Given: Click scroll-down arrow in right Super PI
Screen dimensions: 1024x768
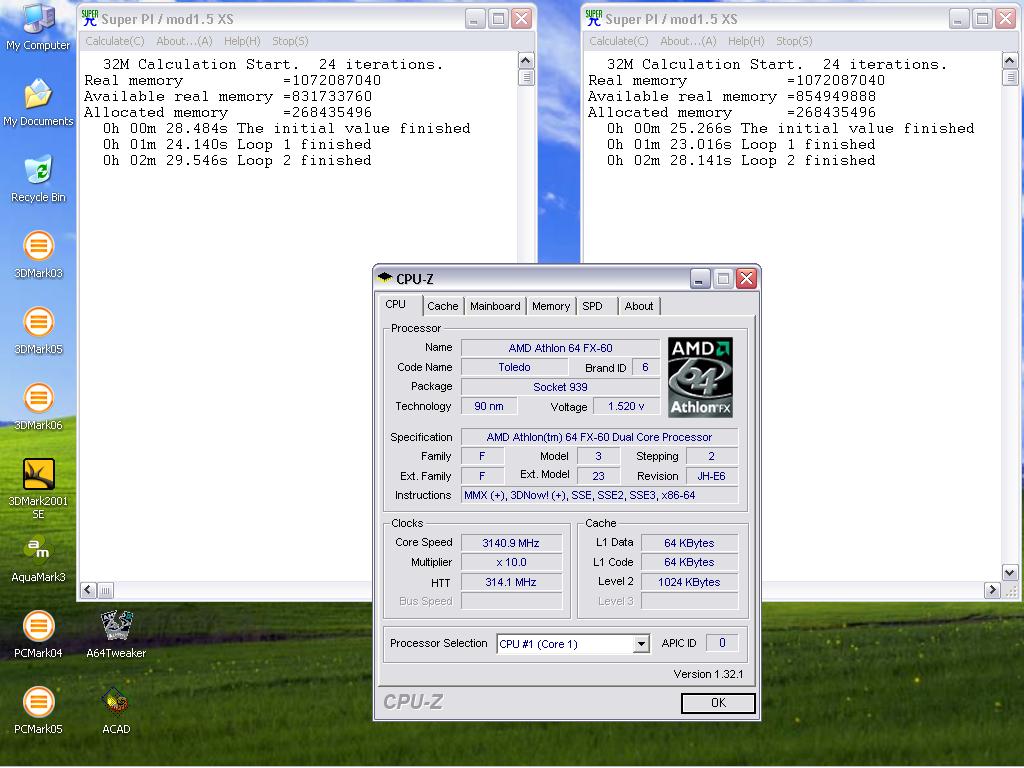Looking at the screenshot, I should [x=1010, y=573].
